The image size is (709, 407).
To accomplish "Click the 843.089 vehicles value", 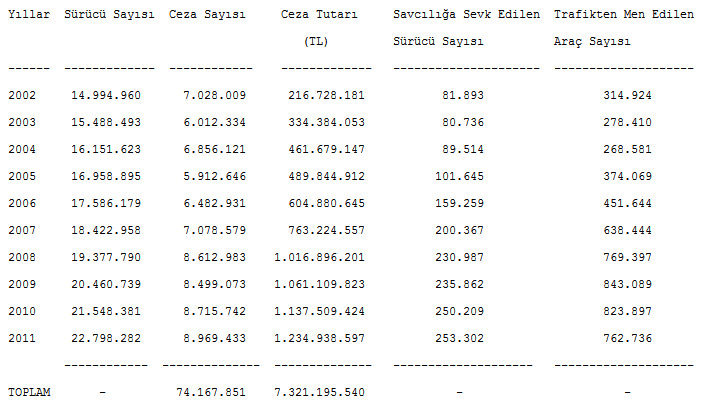I will (627, 284).
